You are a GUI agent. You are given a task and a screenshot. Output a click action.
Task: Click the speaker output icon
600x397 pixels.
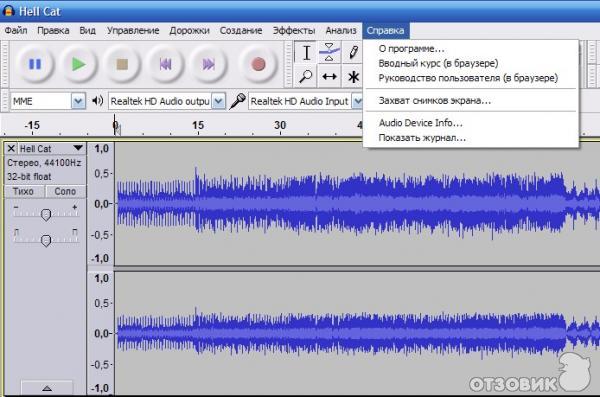pos(97,101)
